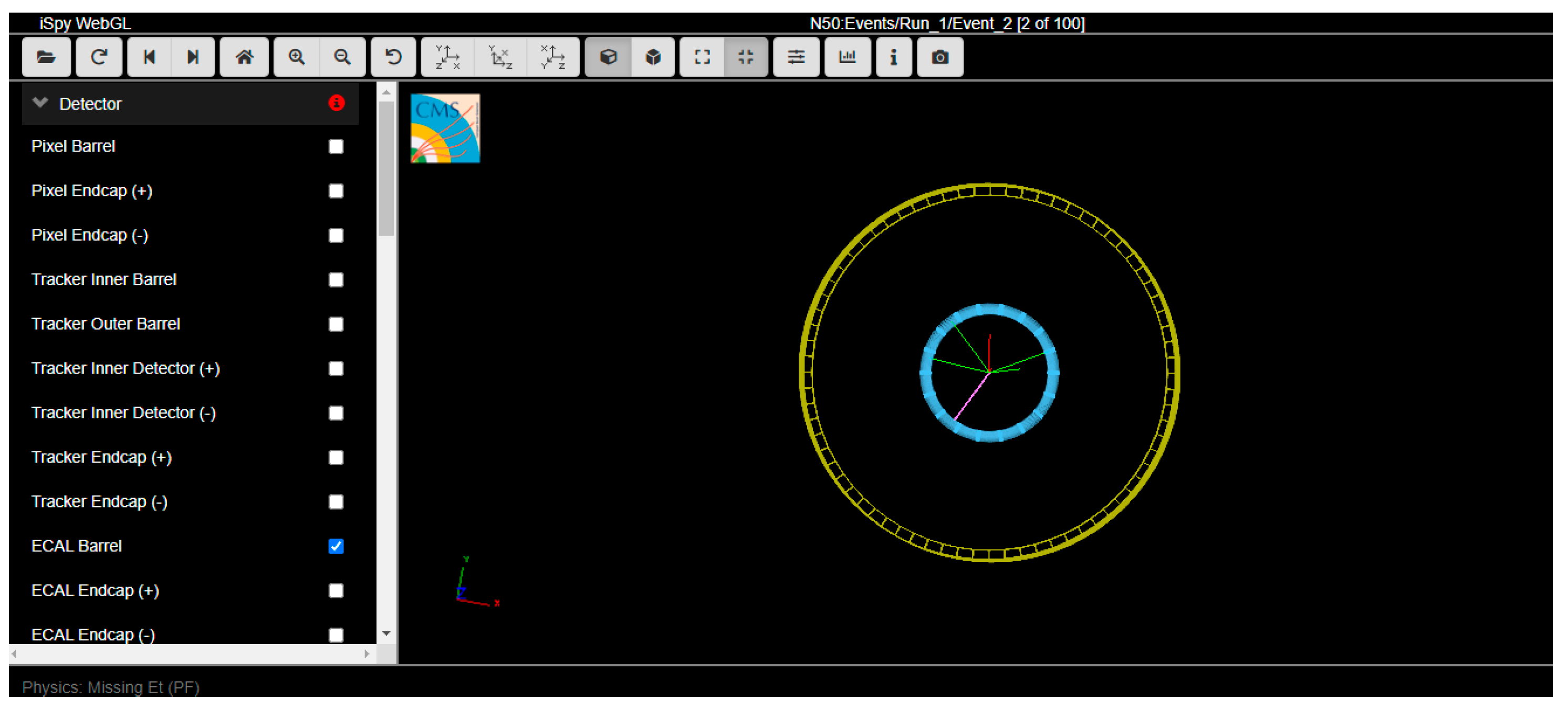Open the settings sliders icon
Image resolution: width=1568 pixels, height=709 pixels.
[796, 57]
